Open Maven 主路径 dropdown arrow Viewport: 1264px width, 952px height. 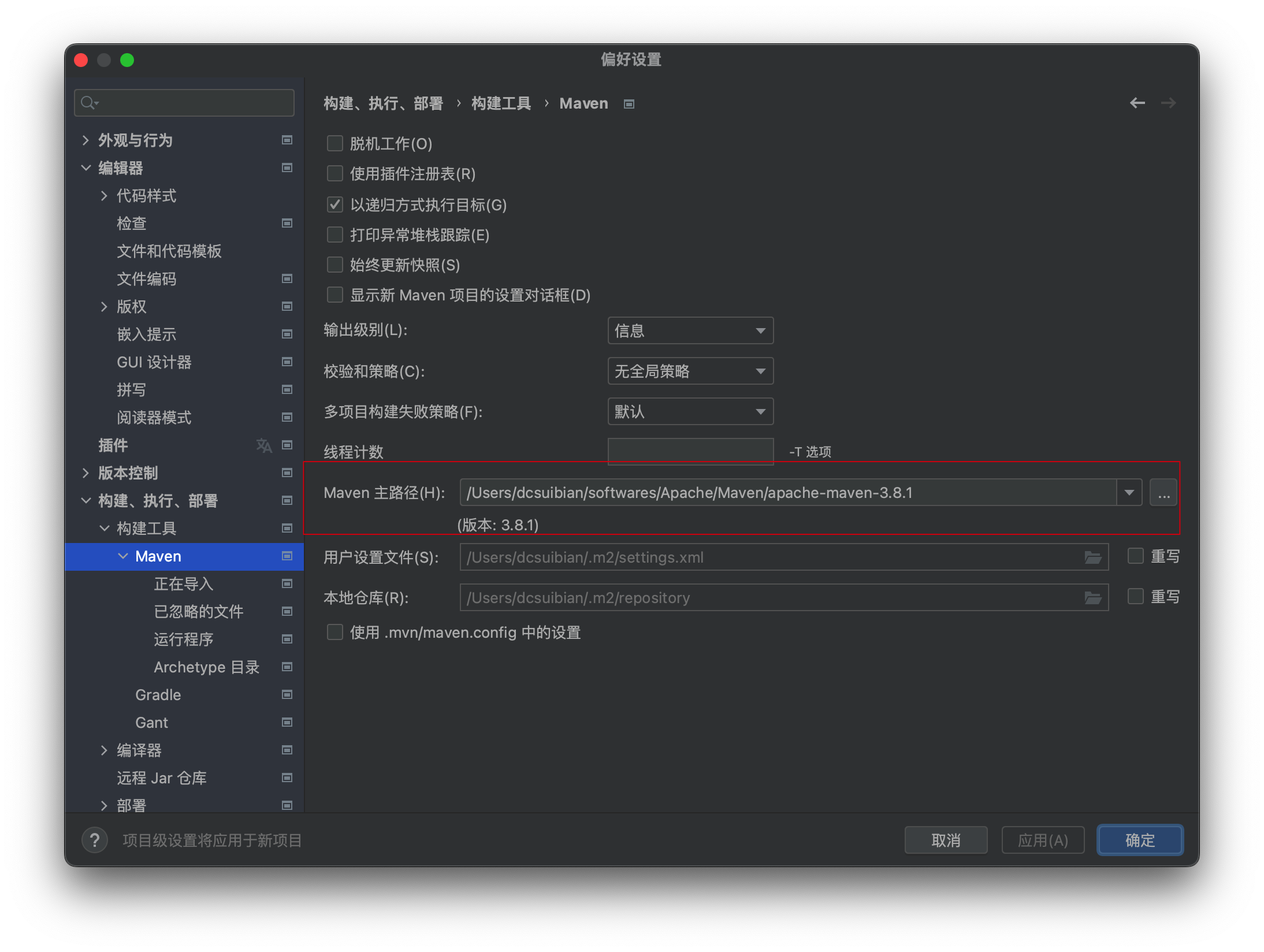click(x=1129, y=493)
